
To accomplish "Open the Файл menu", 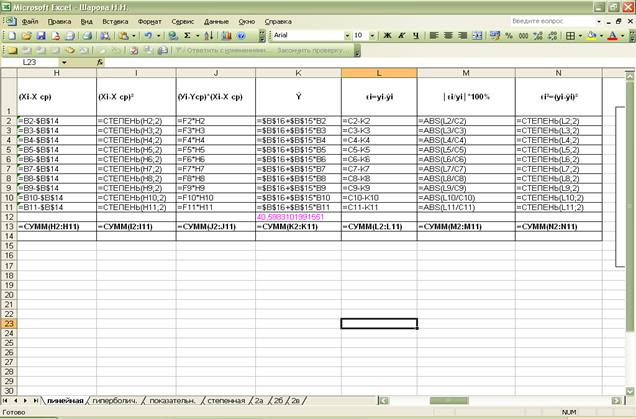I will click(x=30, y=21).
